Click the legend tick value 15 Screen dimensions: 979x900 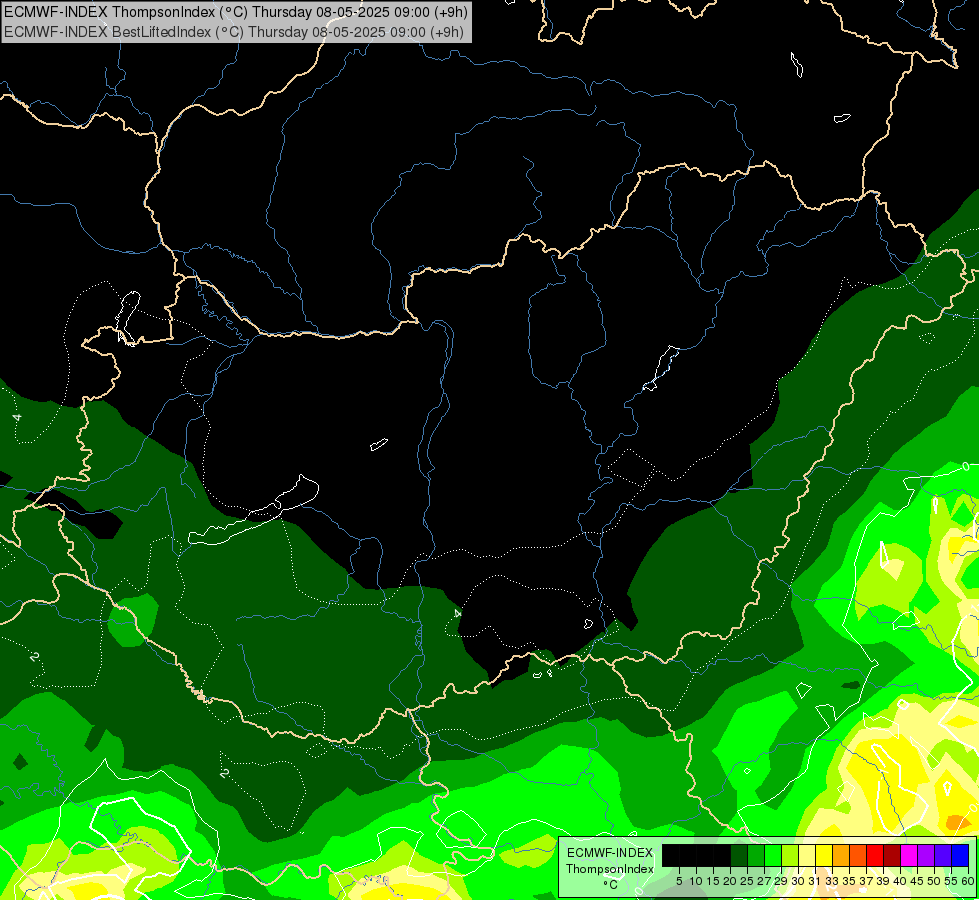click(713, 881)
